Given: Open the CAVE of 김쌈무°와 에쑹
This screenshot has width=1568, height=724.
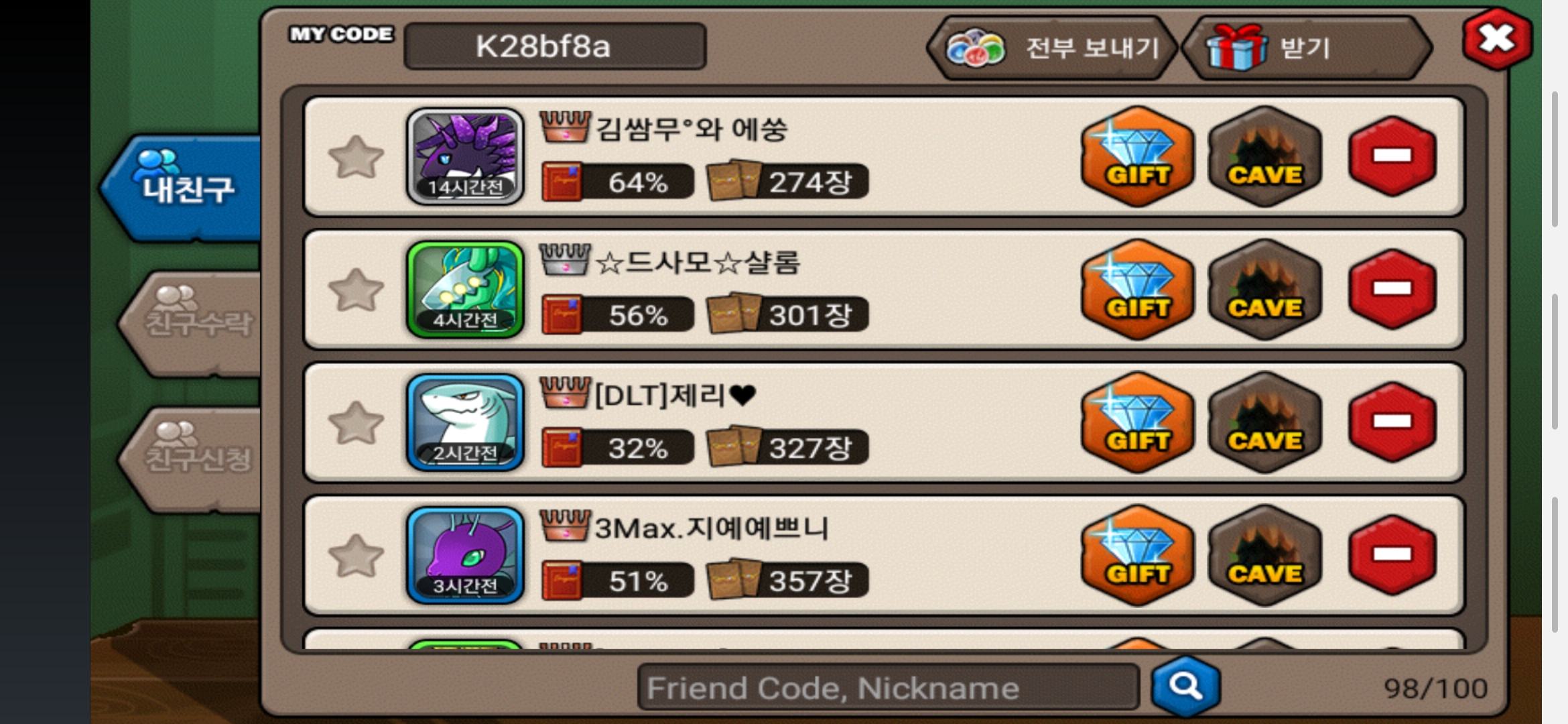Looking at the screenshot, I should pyautogui.click(x=1264, y=156).
